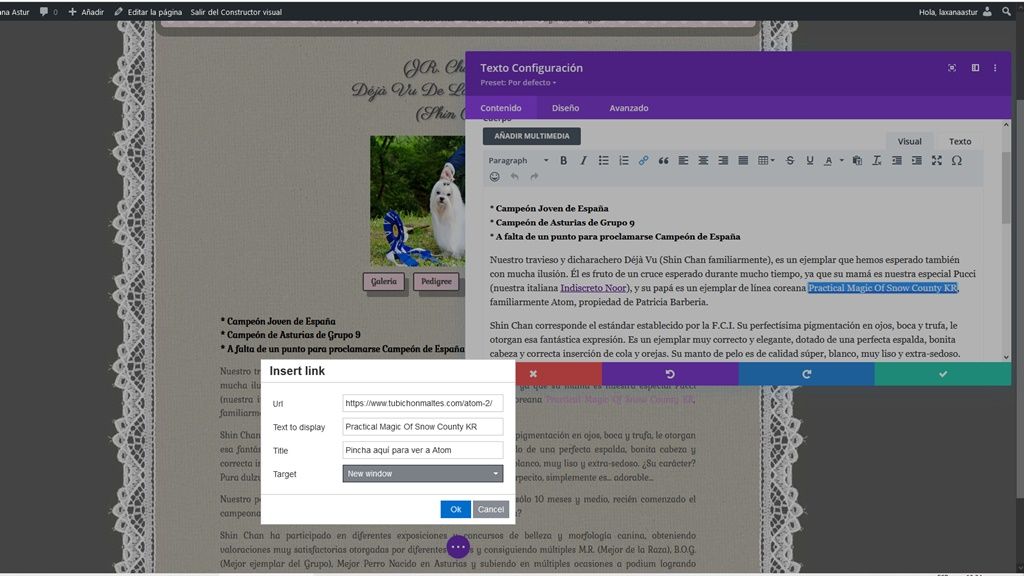Click the blue redo button in modal footer
Screen dimensions: 1024x576
pos(807,374)
